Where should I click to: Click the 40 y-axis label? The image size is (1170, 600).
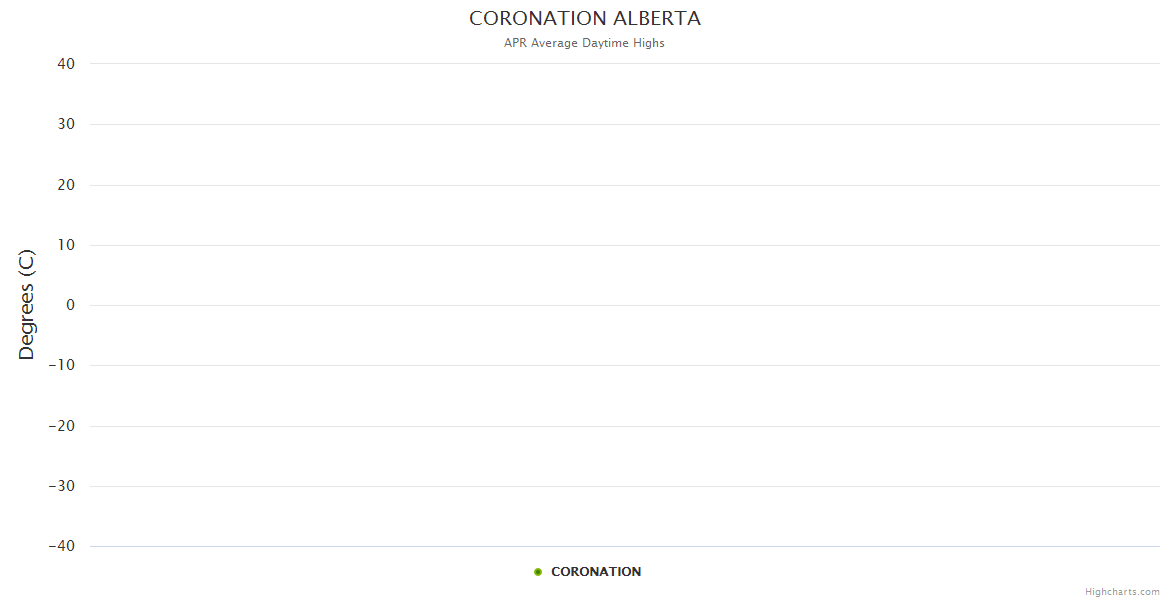click(x=67, y=64)
